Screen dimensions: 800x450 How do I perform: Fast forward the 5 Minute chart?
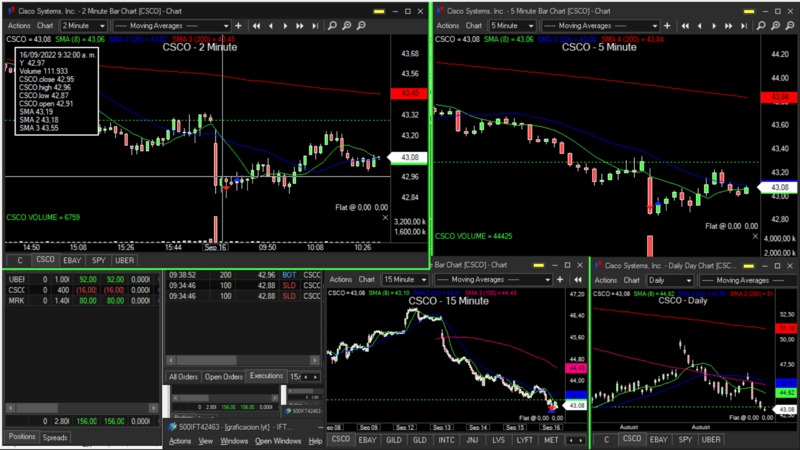tap(727, 25)
